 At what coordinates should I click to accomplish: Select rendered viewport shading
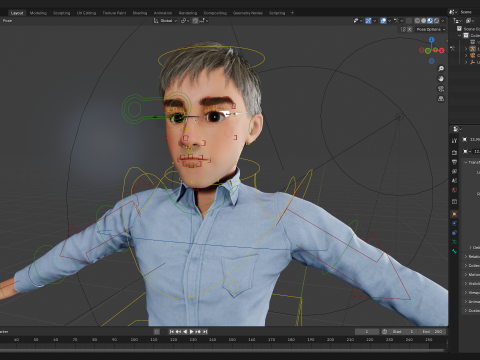(x=436, y=21)
